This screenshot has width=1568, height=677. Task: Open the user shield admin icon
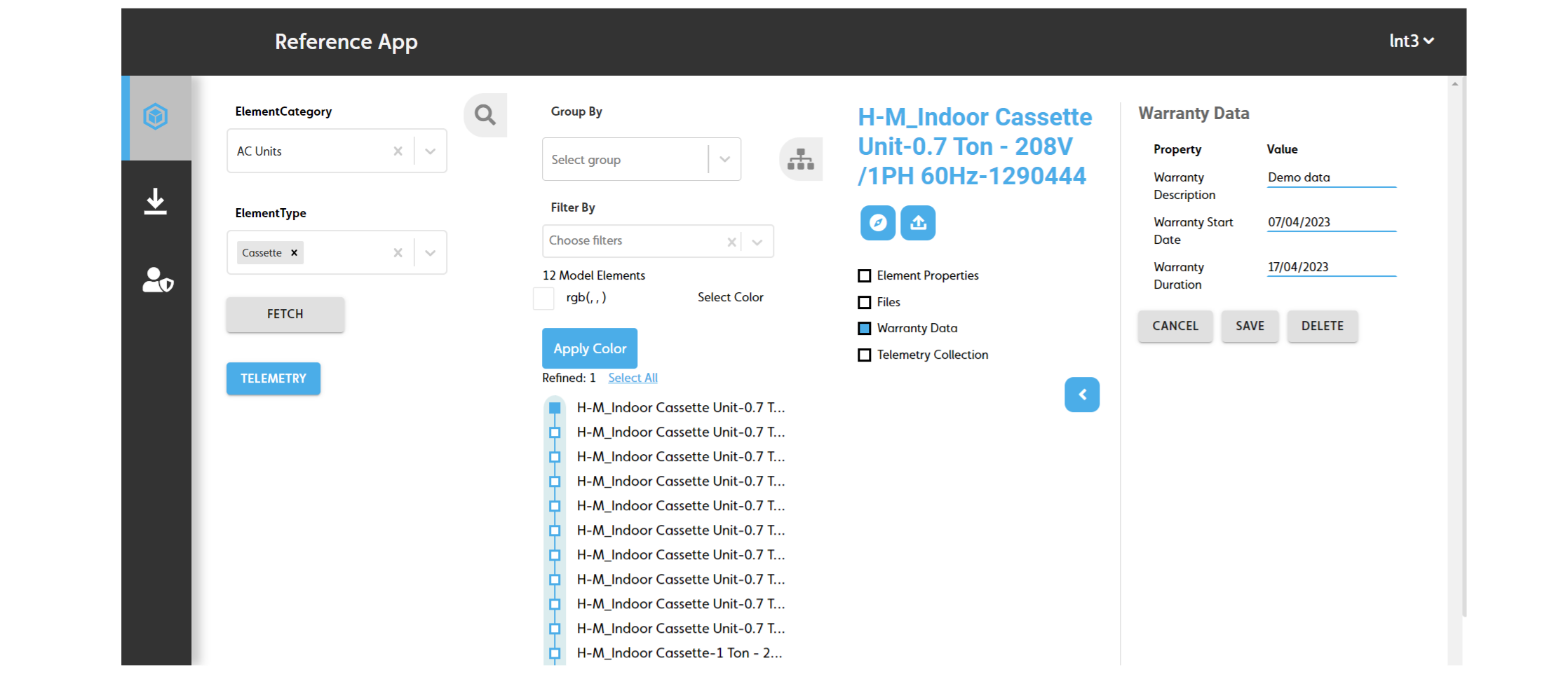point(157,280)
